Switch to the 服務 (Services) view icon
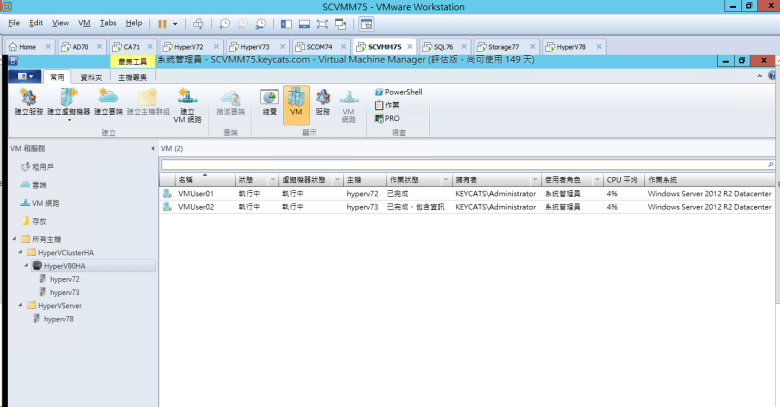The width and height of the screenshot is (780, 407). (323, 103)
